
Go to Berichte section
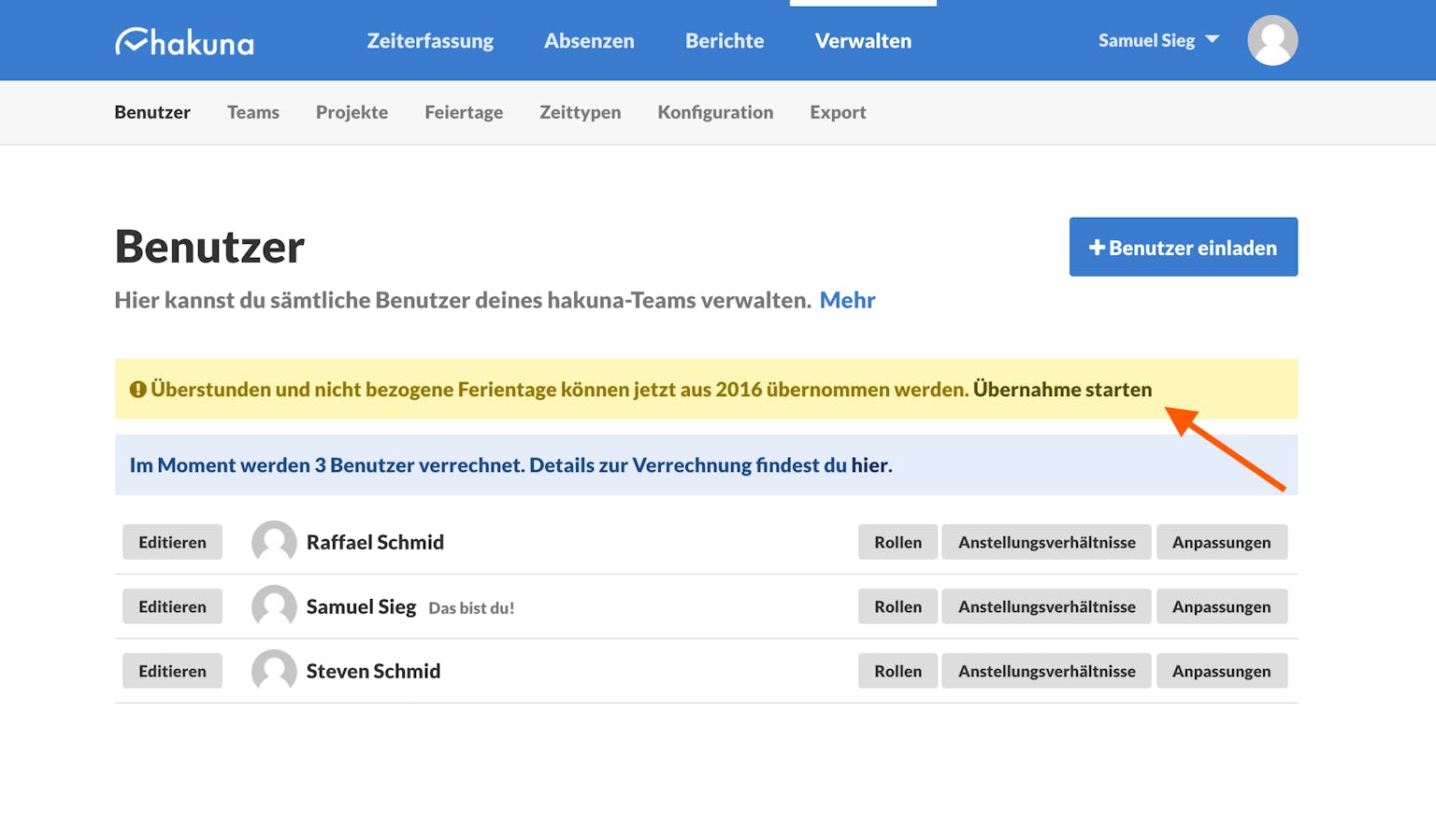click(x=725, y=41)
